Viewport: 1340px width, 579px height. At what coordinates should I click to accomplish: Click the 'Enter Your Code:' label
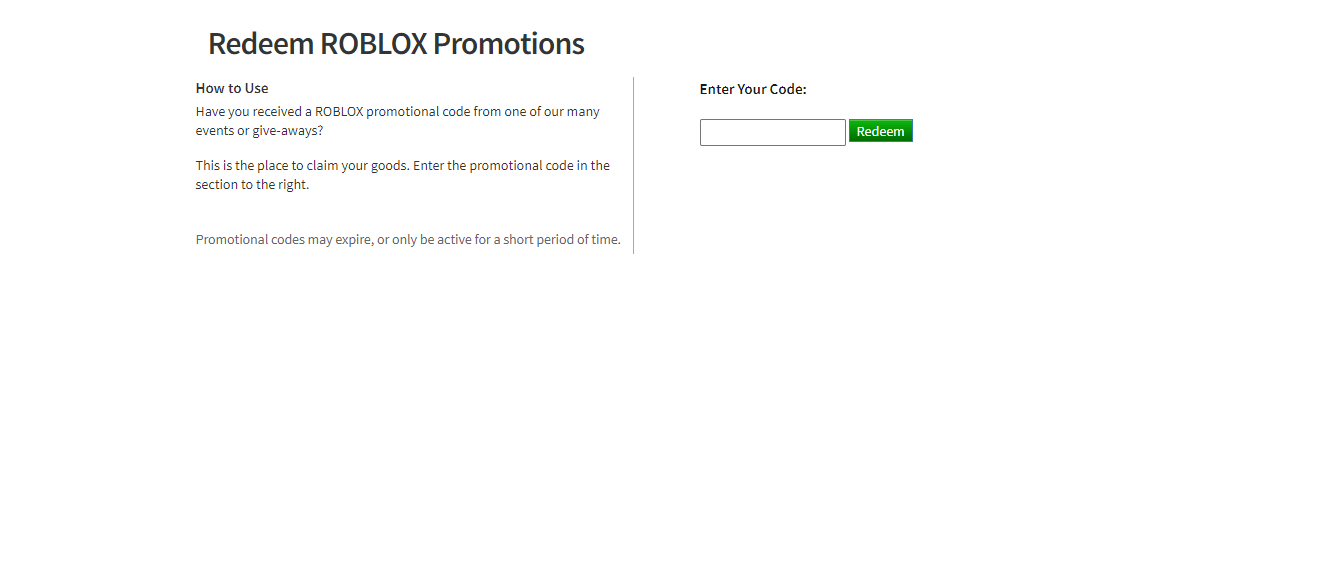click(x=752, y=89)
